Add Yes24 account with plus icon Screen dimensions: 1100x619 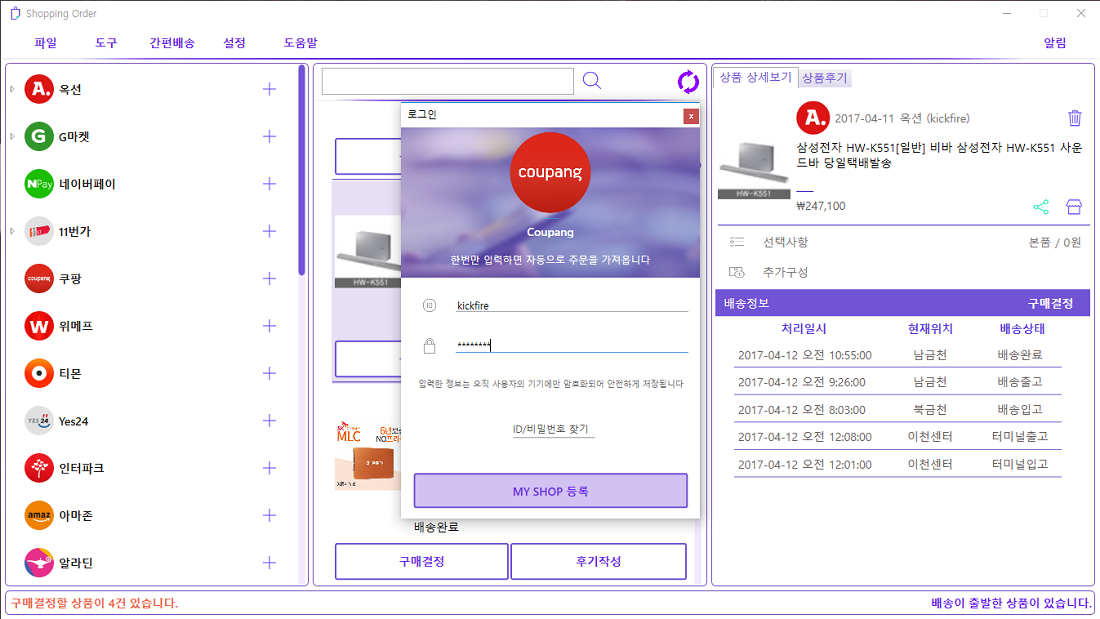(269, 420)
